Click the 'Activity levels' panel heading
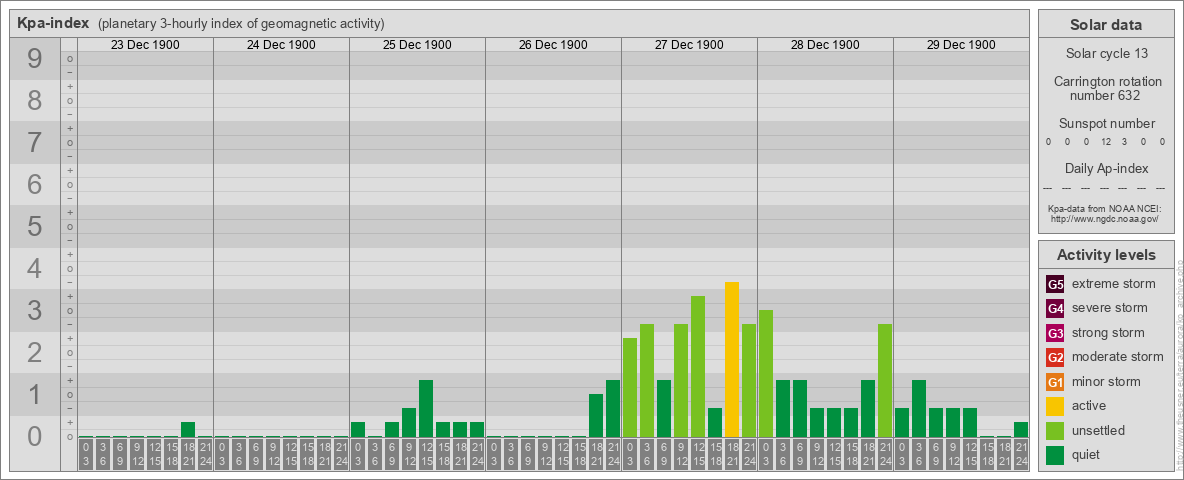Screen dimensions: 1184x480 click(1106, 255)
